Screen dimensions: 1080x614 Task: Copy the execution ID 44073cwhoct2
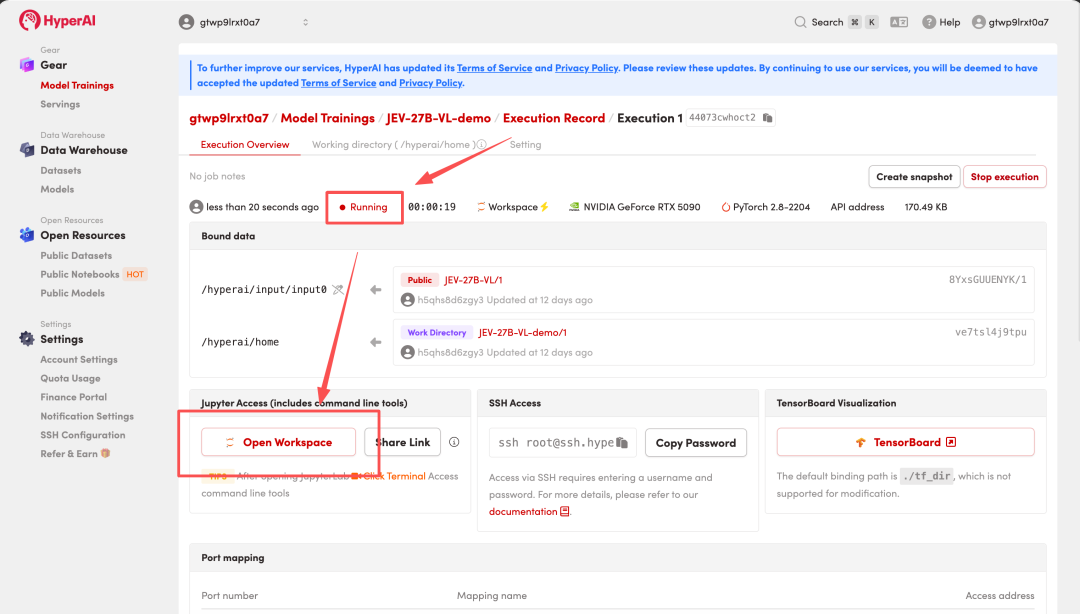pyautogui.click(x=767, y=118)
